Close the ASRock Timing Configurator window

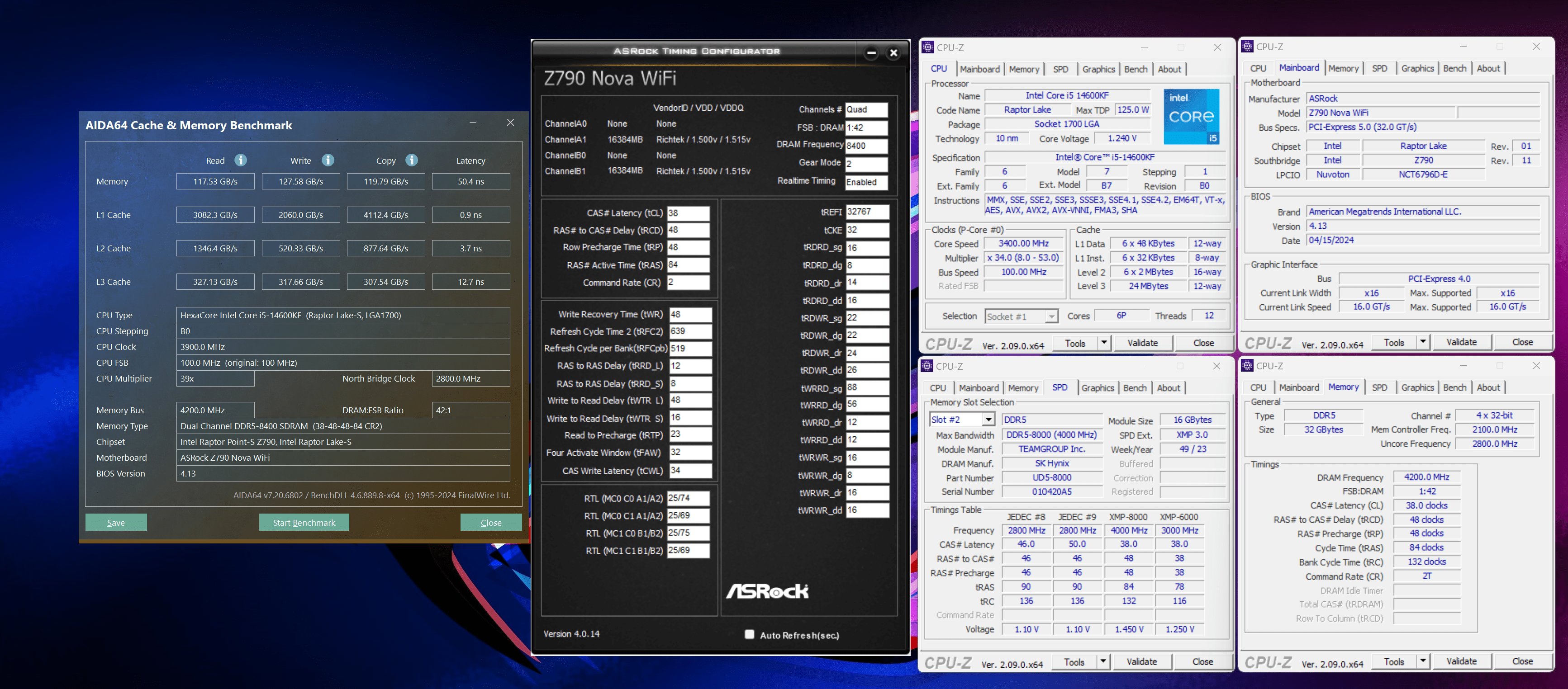click(893, 53)
